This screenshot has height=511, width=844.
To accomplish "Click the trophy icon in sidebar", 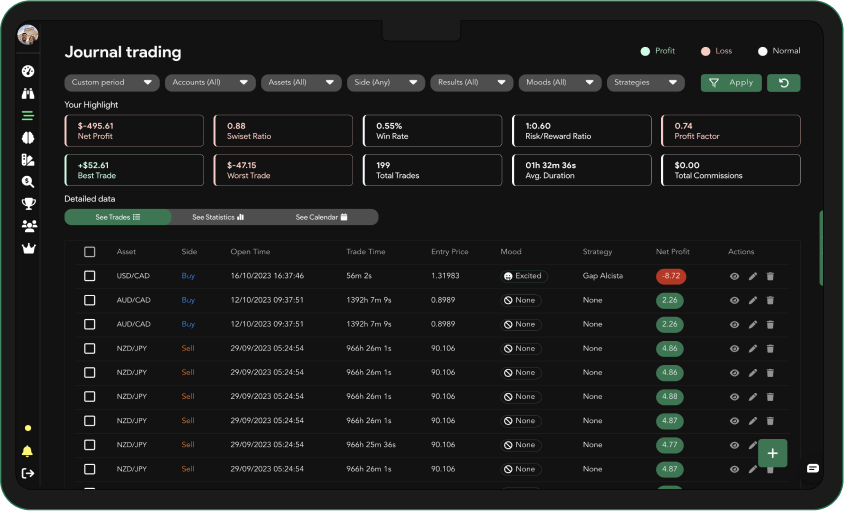I will click(28, 204).
